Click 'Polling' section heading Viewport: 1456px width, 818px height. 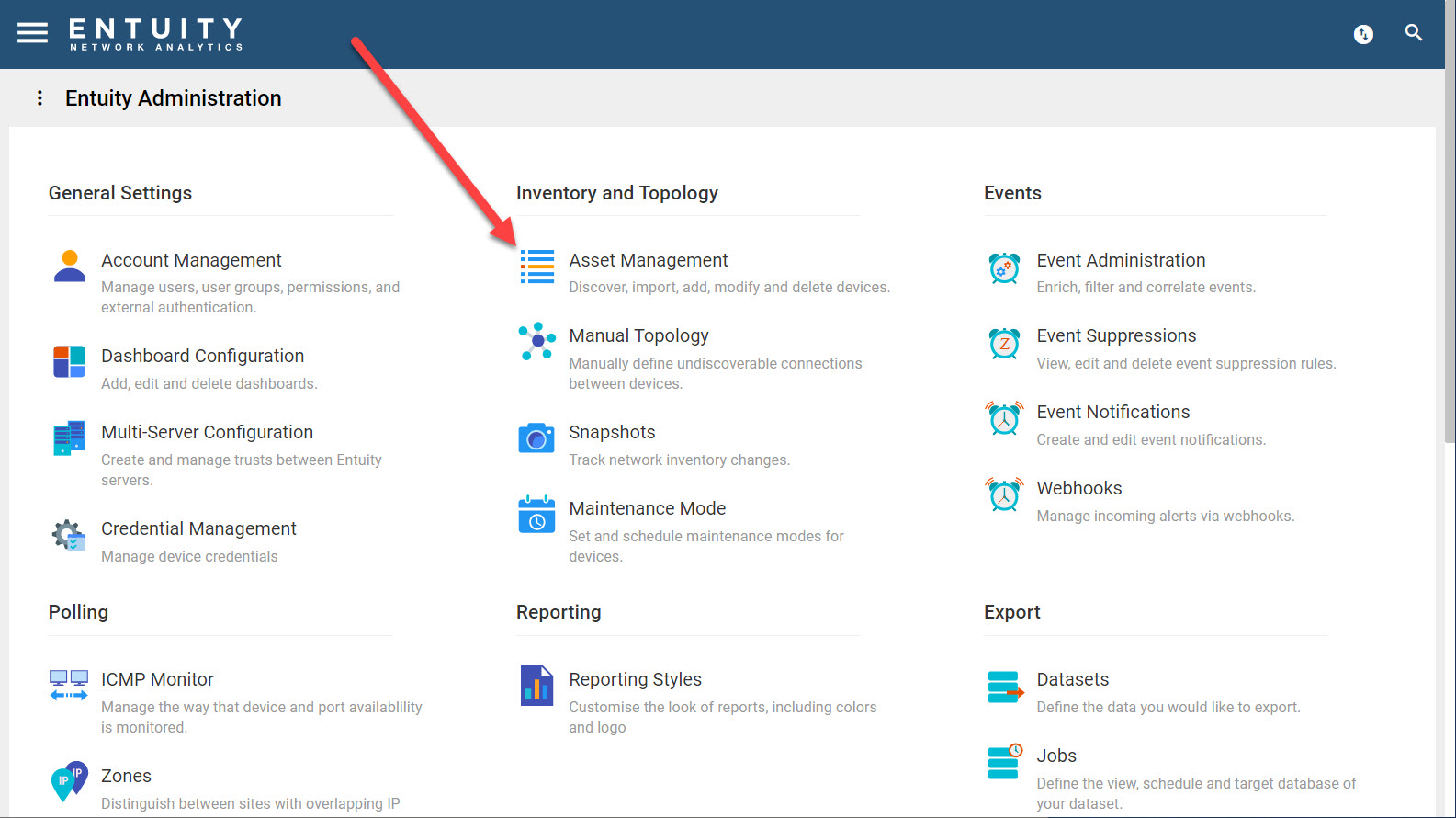coord(78,612)
